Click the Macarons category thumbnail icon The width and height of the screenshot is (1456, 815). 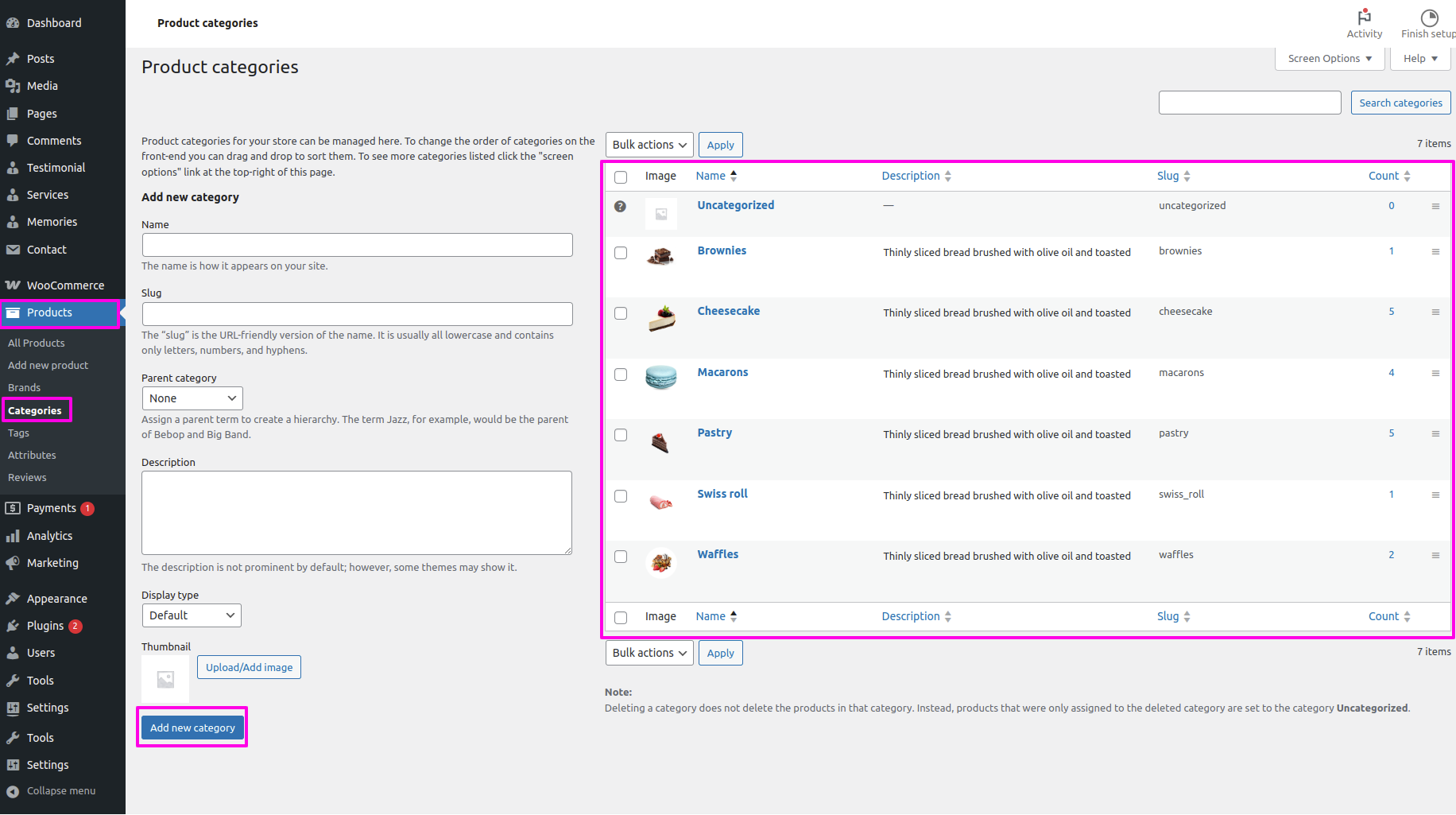point(660,377)
